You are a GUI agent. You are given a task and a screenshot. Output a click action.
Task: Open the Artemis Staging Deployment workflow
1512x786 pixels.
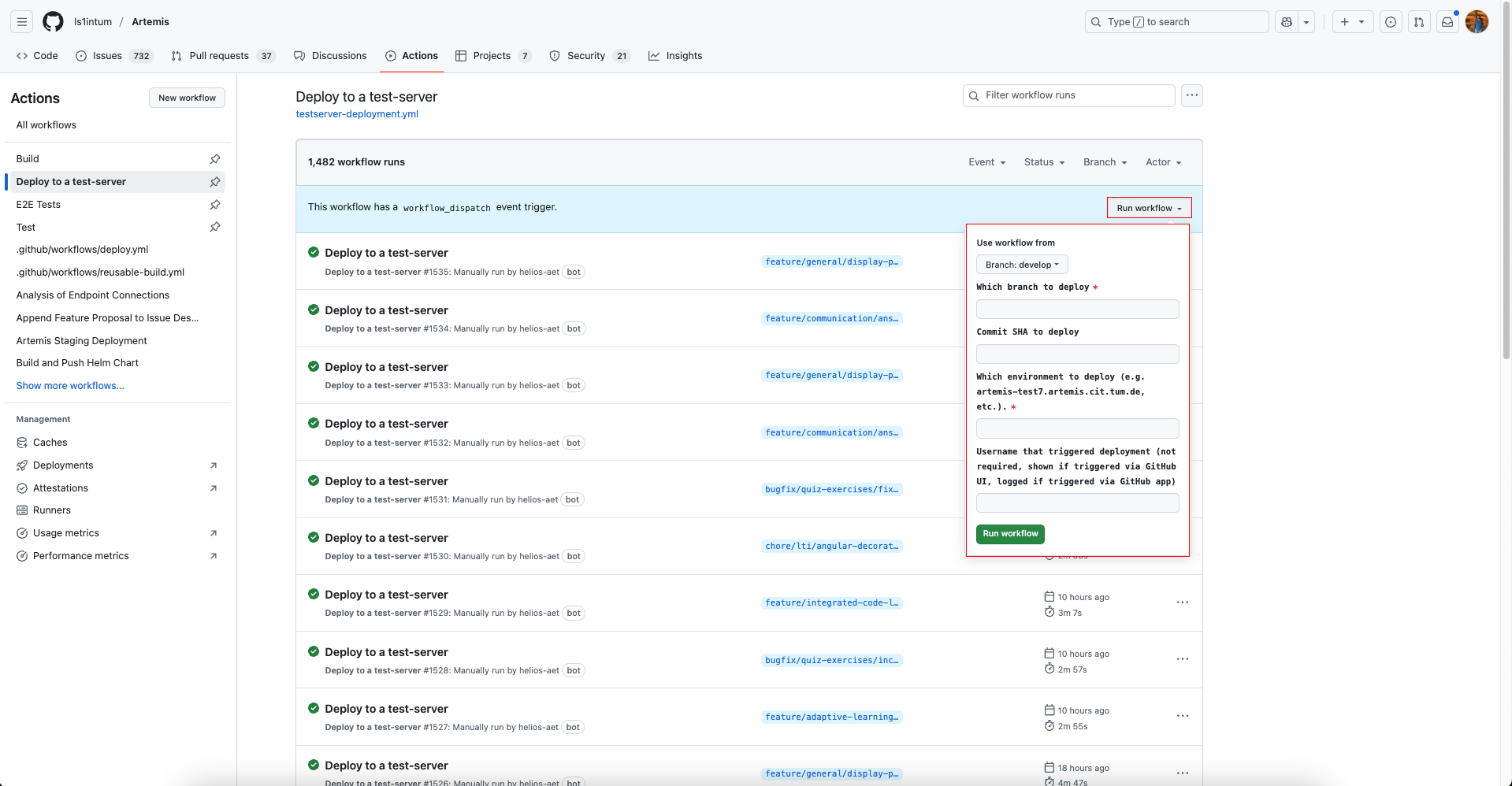pyautogui.click(x=81, y=341)
